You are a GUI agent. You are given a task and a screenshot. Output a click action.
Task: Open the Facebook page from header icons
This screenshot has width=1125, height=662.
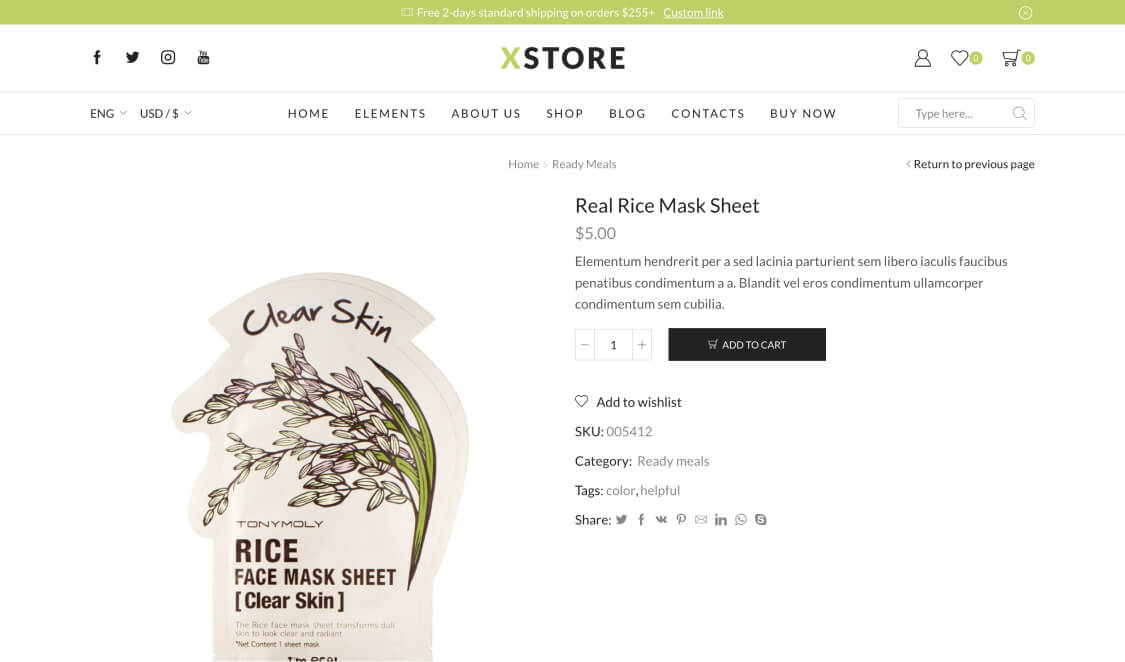pyautogui.click(x=97, y=57)
